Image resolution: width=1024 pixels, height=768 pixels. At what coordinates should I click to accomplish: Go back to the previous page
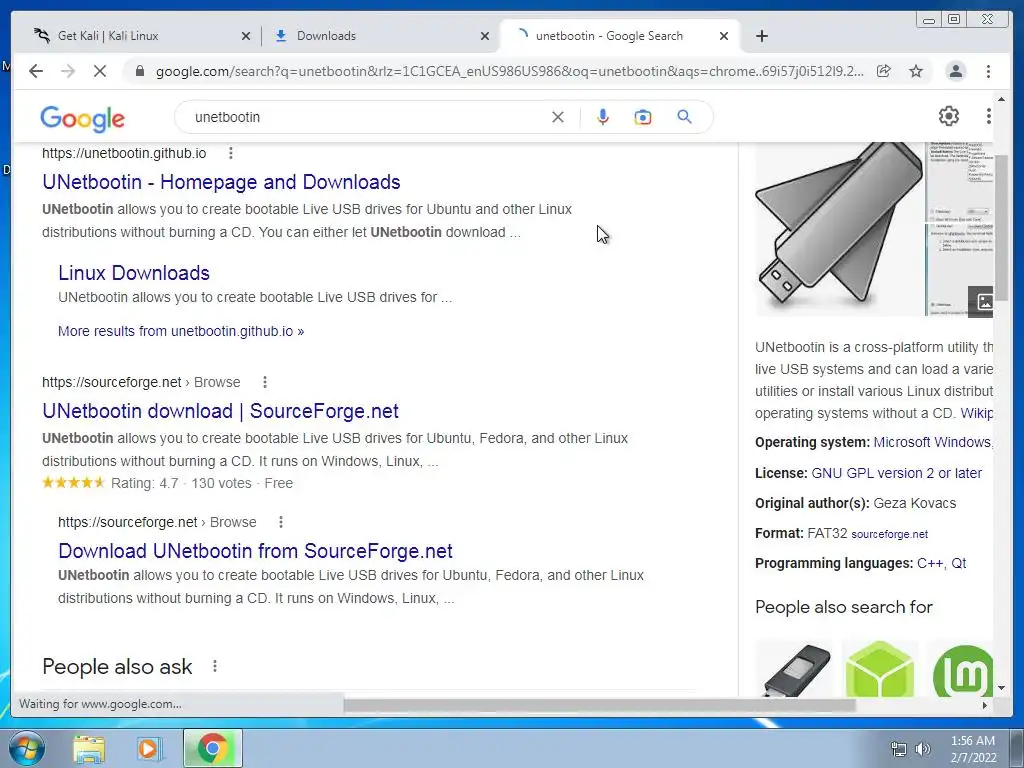click(x=36, y=71)
